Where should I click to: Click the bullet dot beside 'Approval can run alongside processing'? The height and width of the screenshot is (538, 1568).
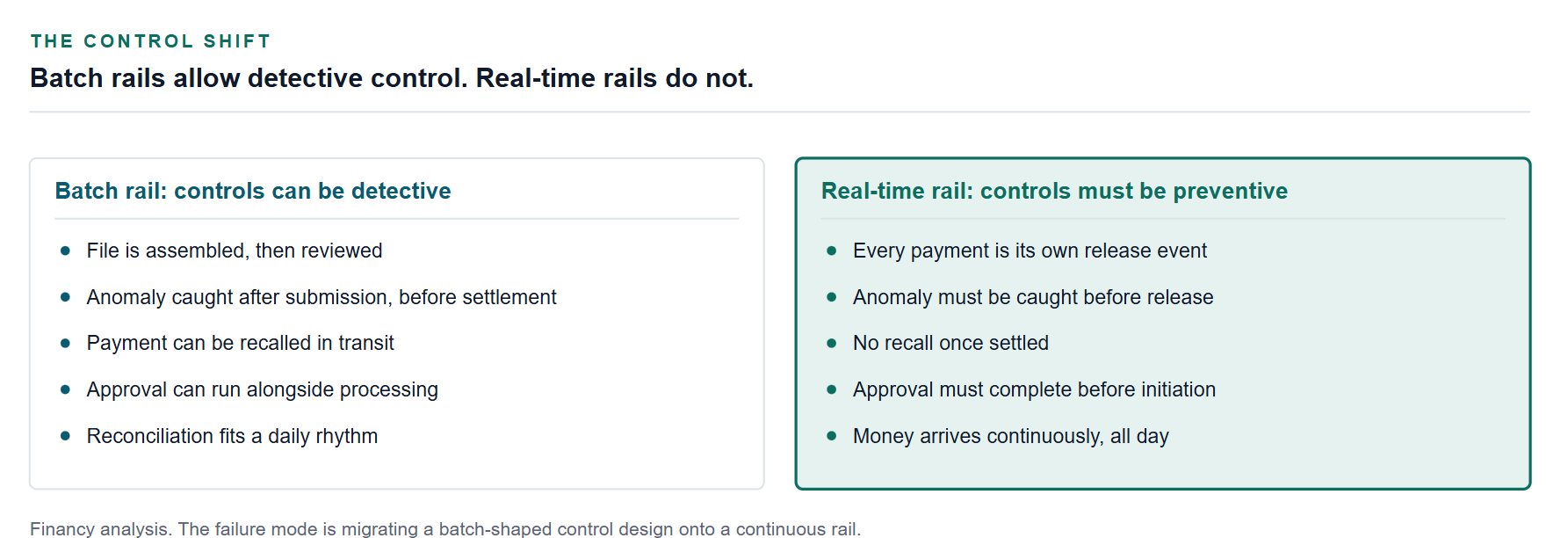[65, 389]
